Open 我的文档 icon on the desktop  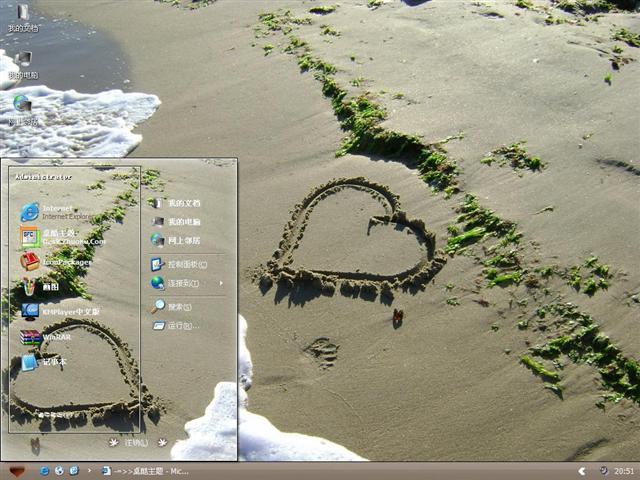[23, 18]
